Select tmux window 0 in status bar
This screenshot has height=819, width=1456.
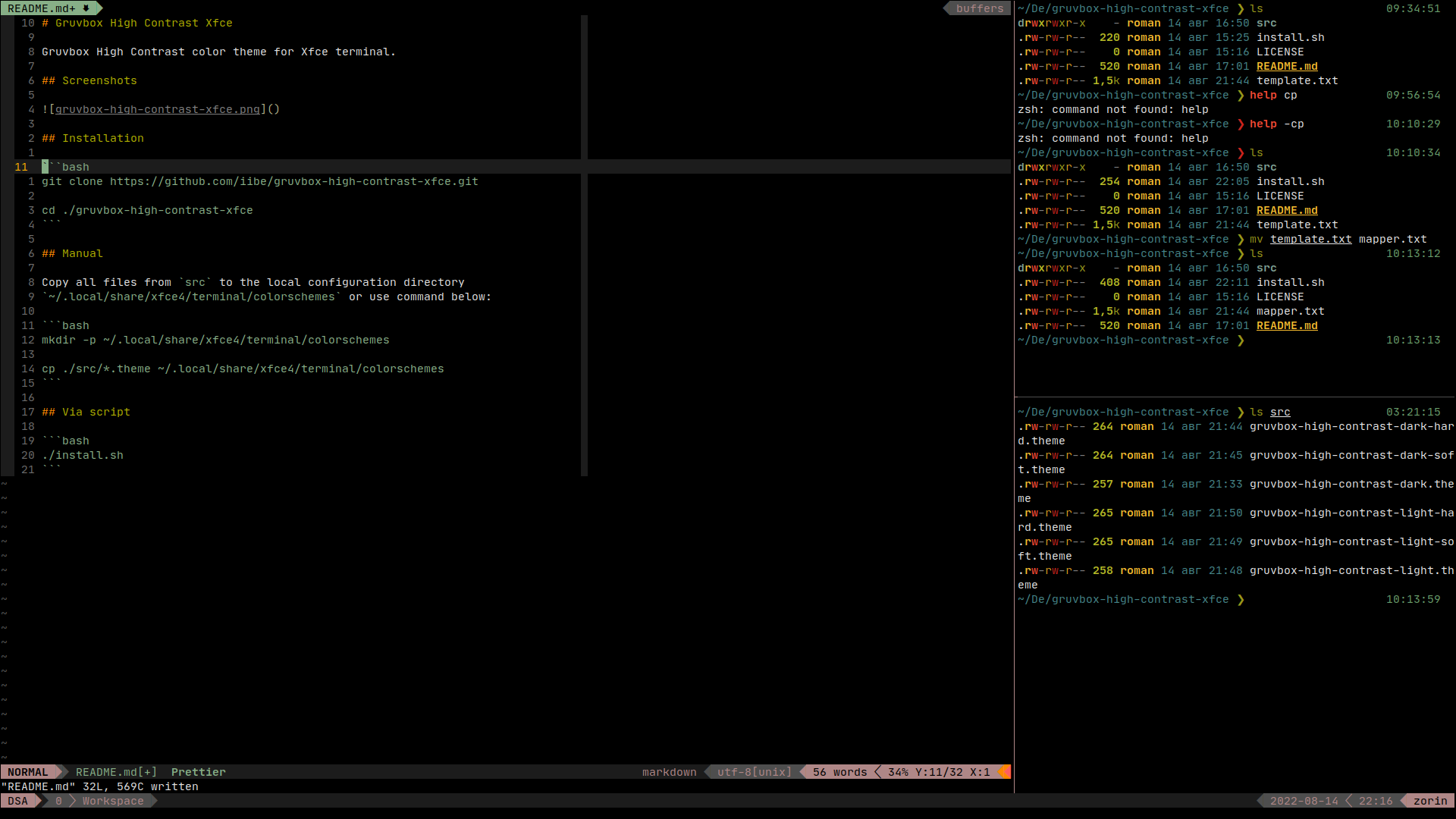(58, 801)
